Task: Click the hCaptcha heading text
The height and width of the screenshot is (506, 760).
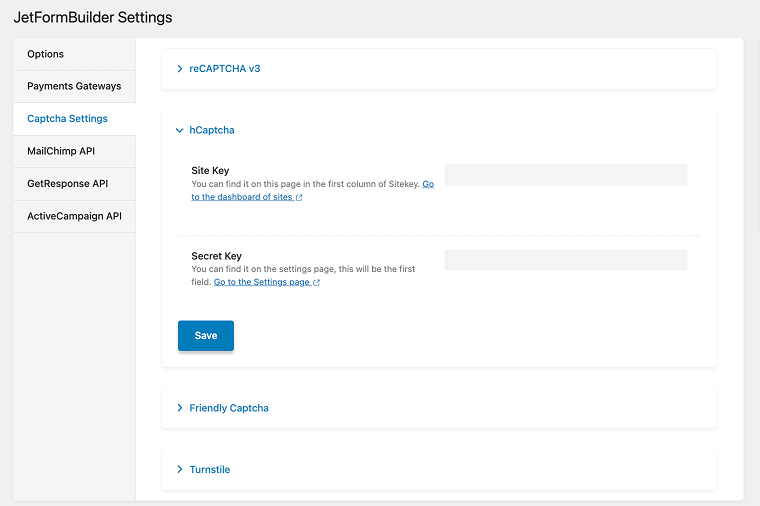Action: 212,130
